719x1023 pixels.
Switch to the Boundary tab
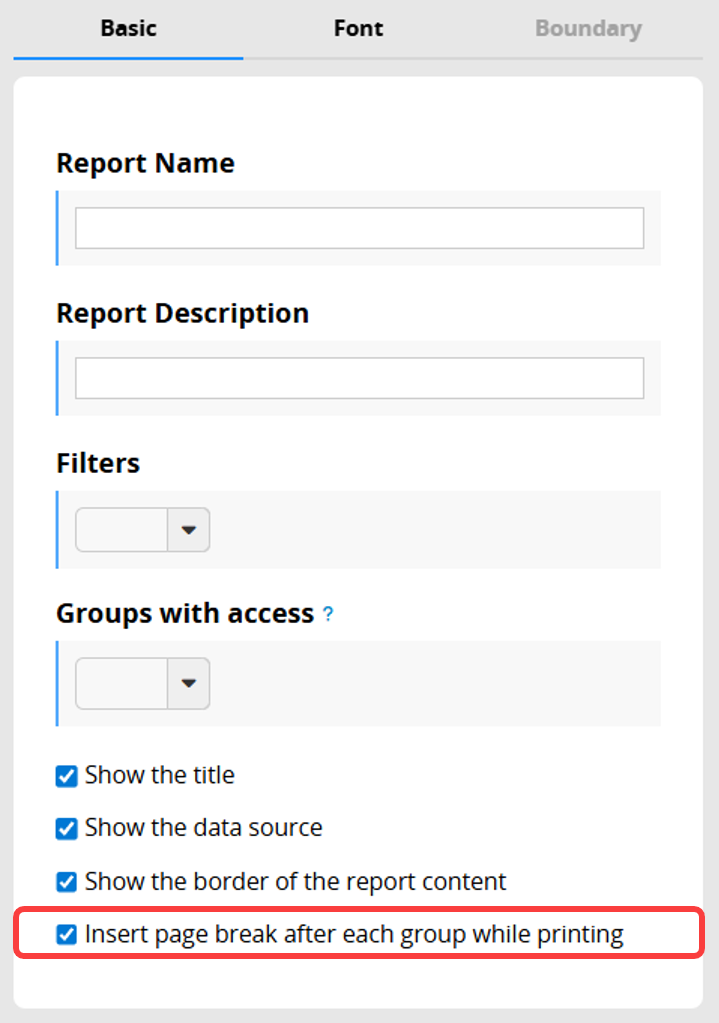(589, 28)
